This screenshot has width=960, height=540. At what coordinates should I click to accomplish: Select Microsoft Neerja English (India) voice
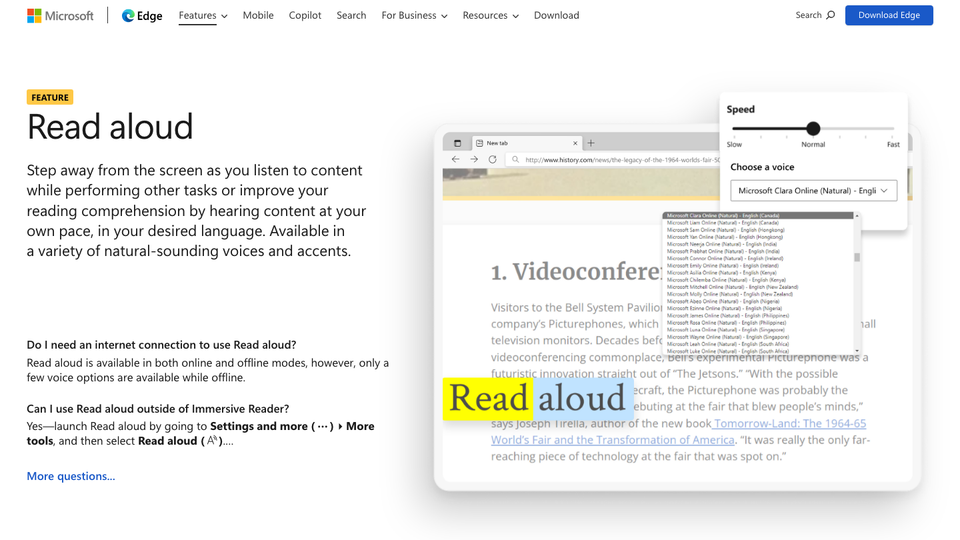point(722,244)
